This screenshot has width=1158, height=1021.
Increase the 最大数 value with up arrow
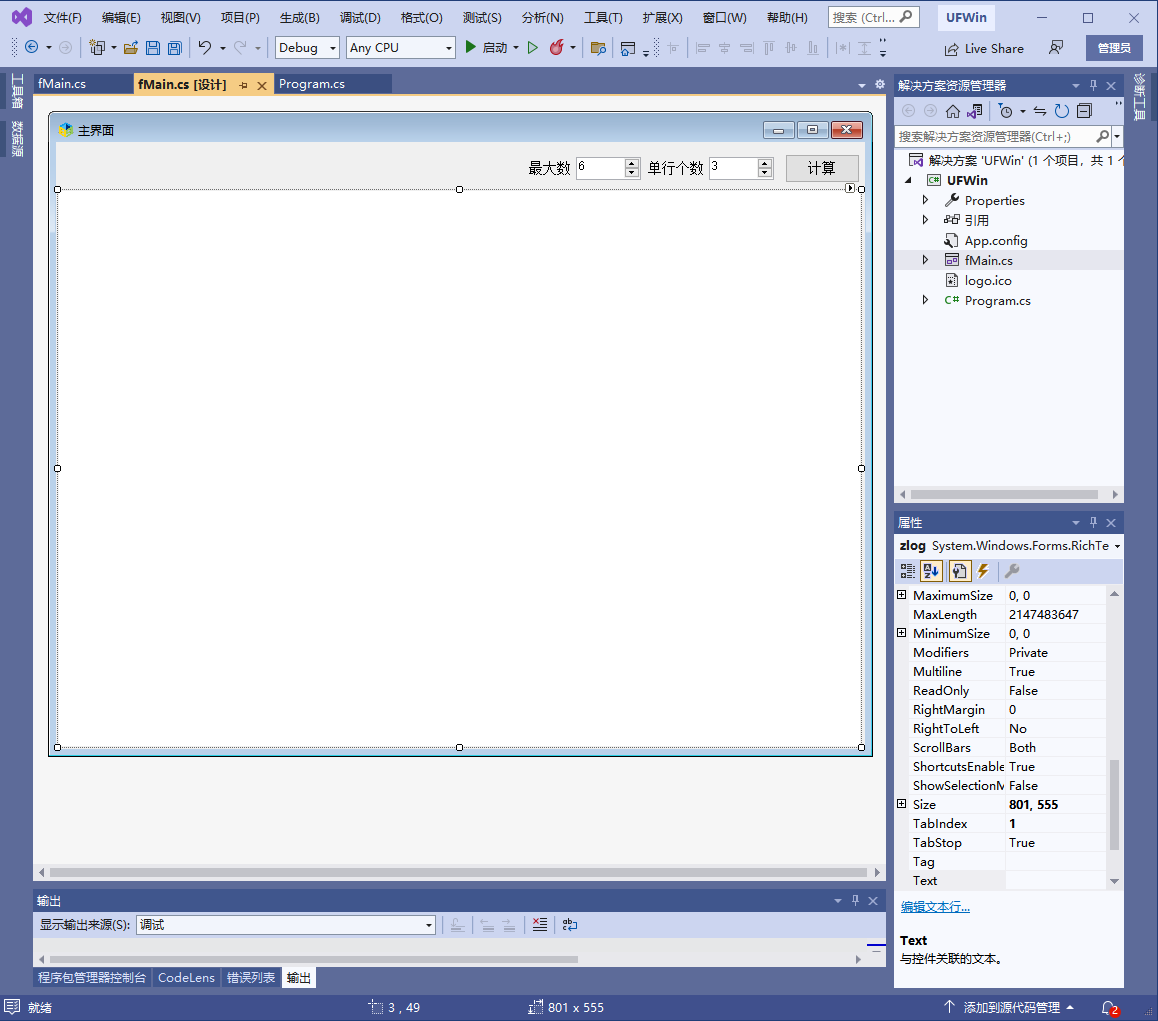631,163
